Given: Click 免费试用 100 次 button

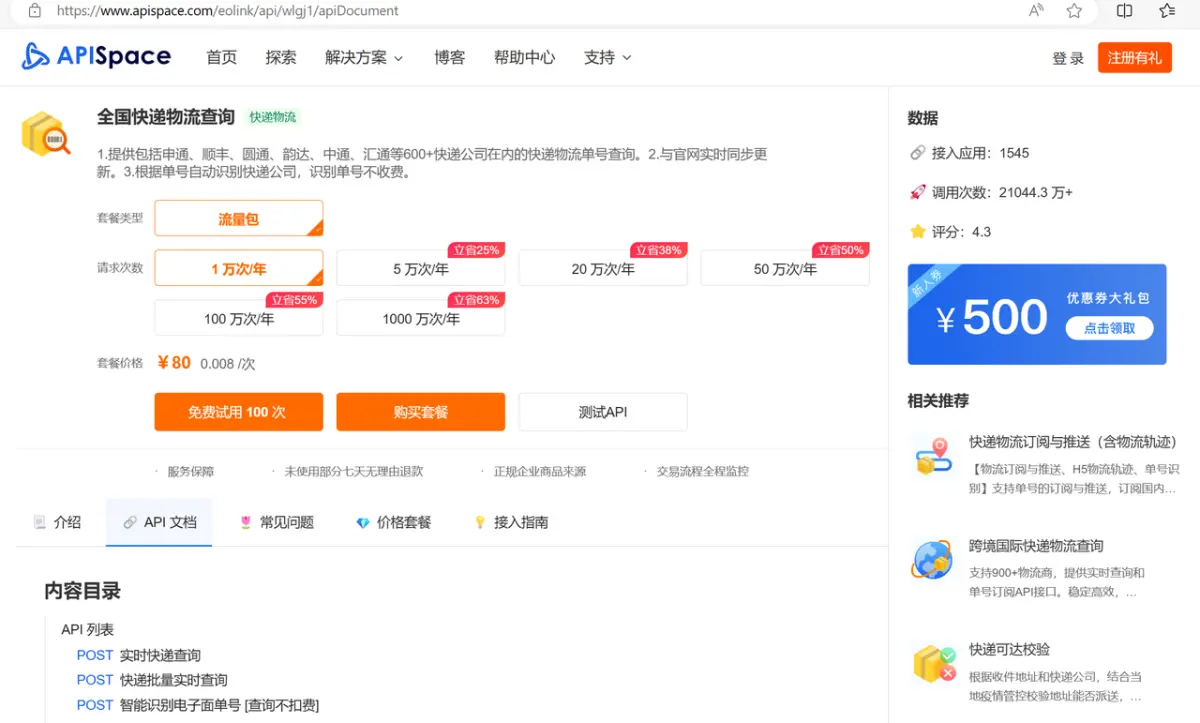Looking at the screenshot, I should (238, 412).
